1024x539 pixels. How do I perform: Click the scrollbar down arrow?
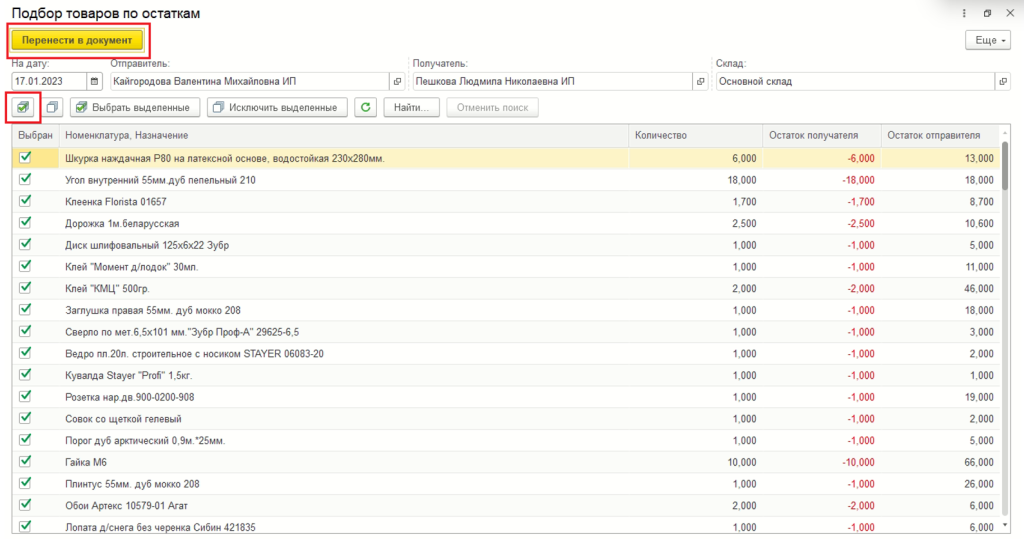tap(1005, 526)
